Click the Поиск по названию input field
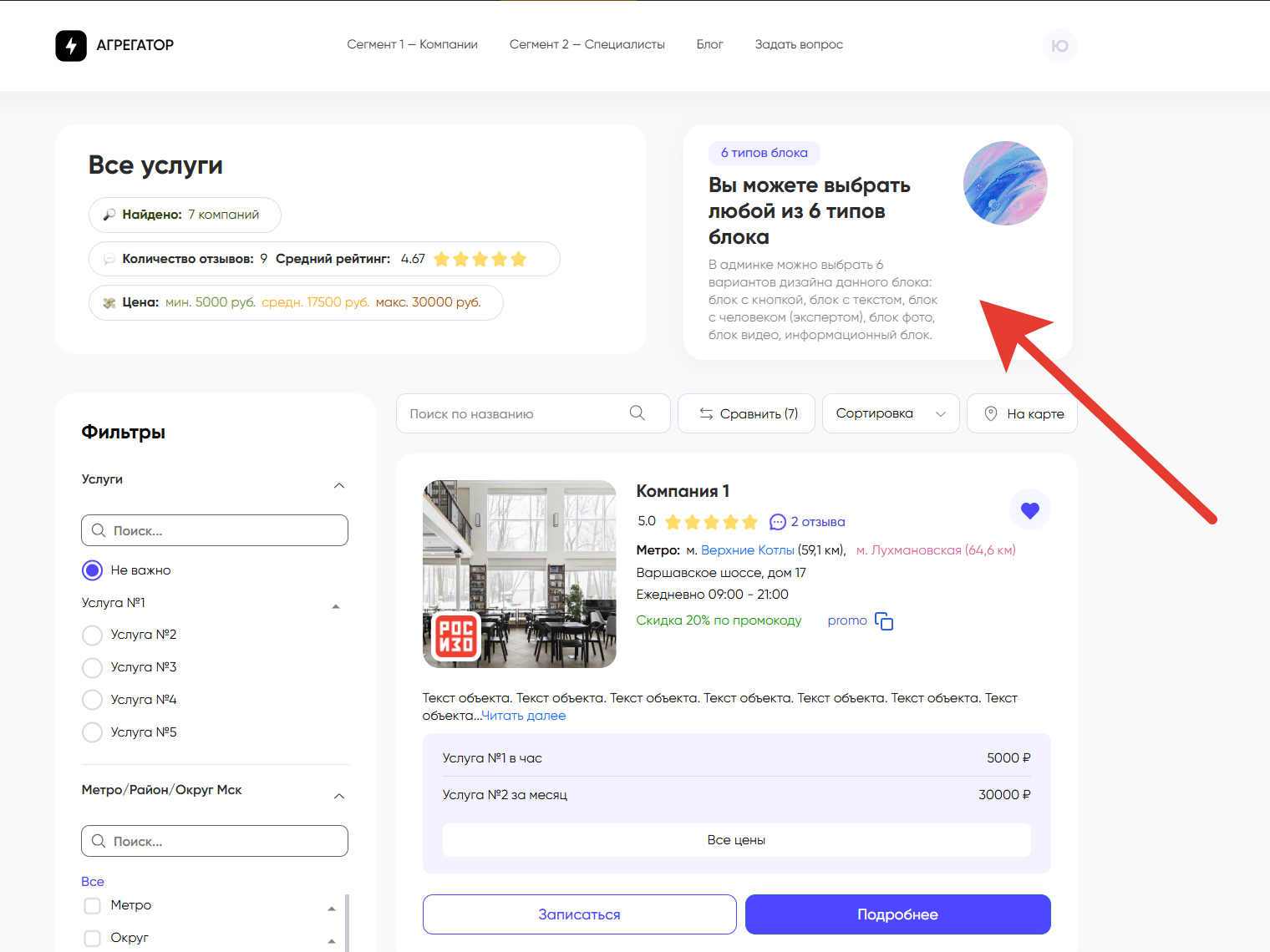The height and width of the screenshot is (952, 1270). click(514, 413)
